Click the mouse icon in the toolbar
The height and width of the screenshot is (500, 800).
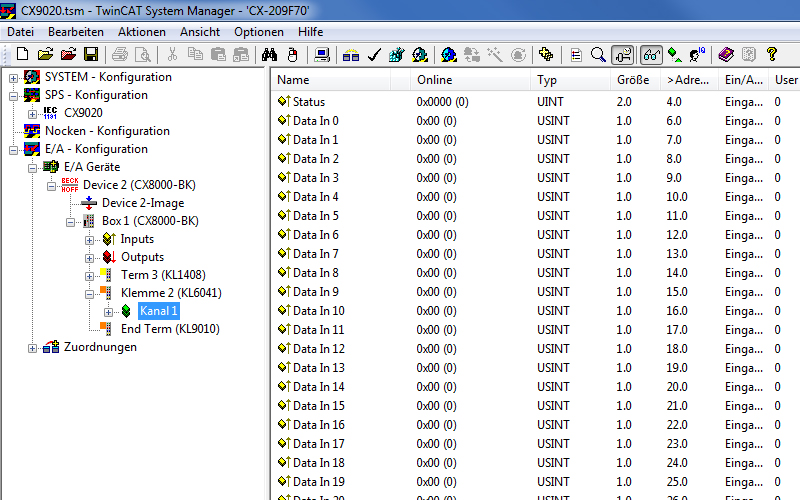[x=292, y=54]
